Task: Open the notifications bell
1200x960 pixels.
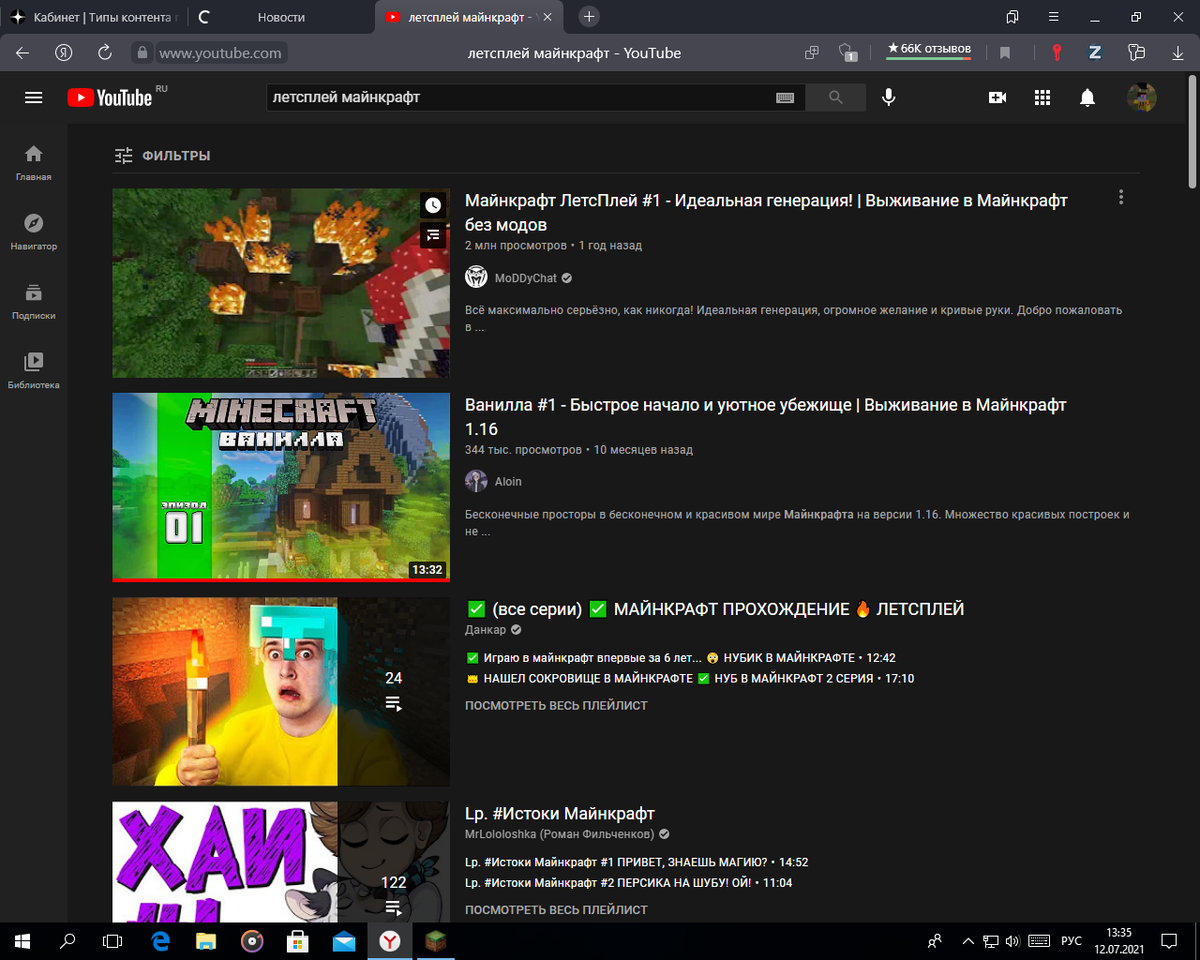Action: click(1087, 97)
